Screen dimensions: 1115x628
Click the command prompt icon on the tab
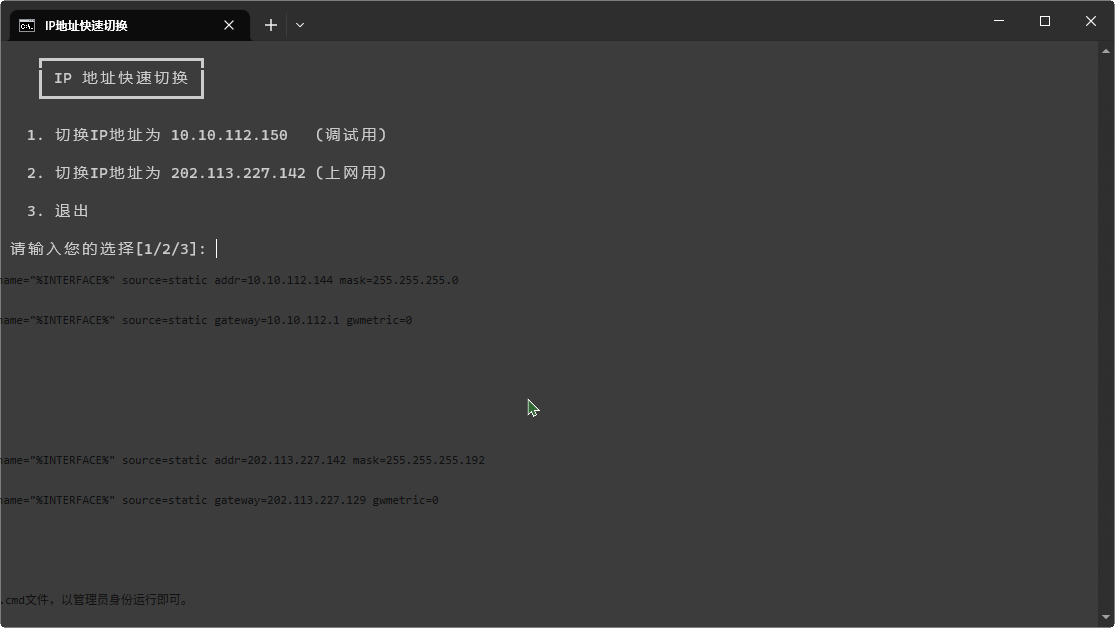tap(27, 25)
